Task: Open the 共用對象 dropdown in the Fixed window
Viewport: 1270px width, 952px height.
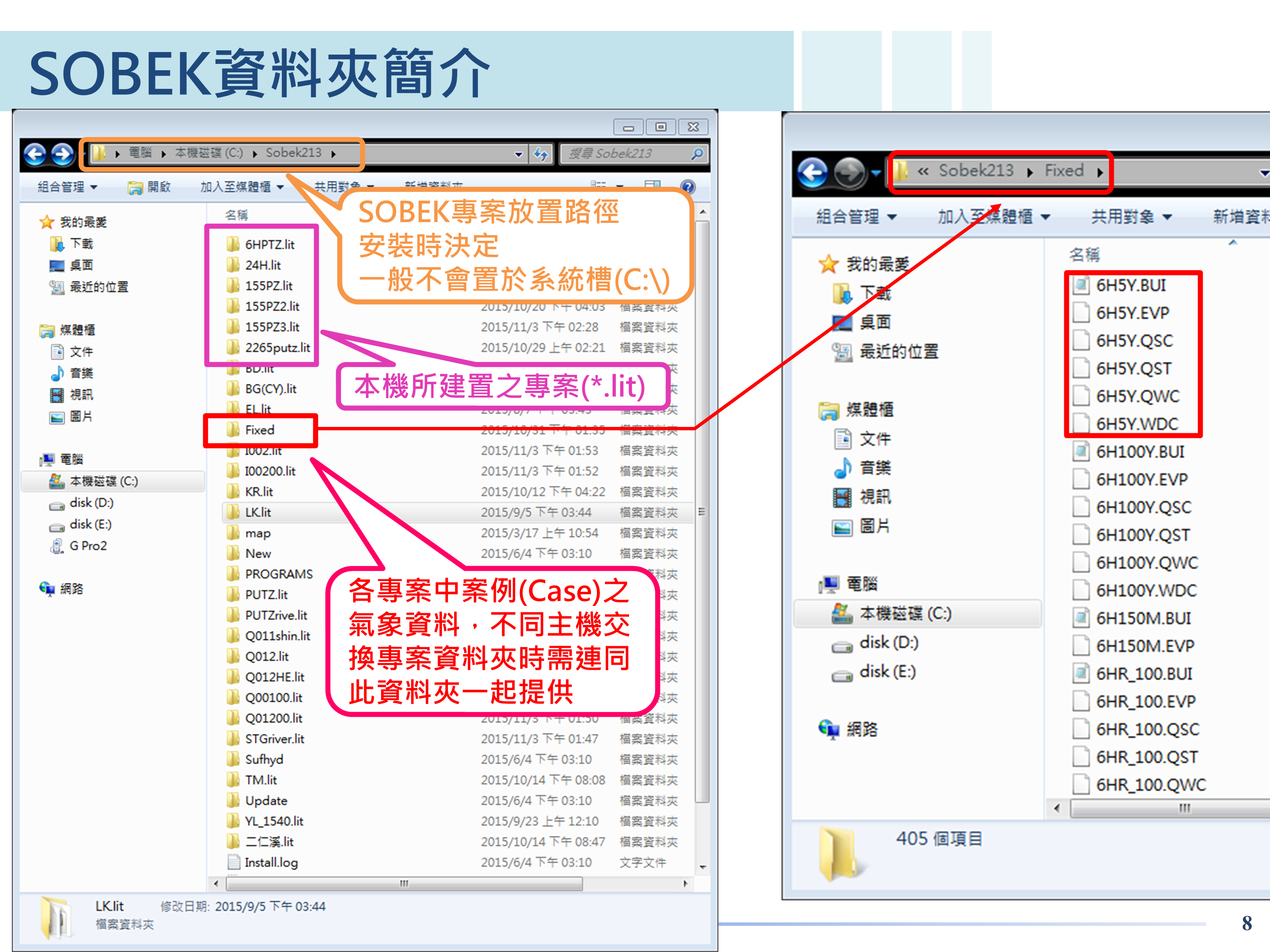Action: [x=1132, y=217]
